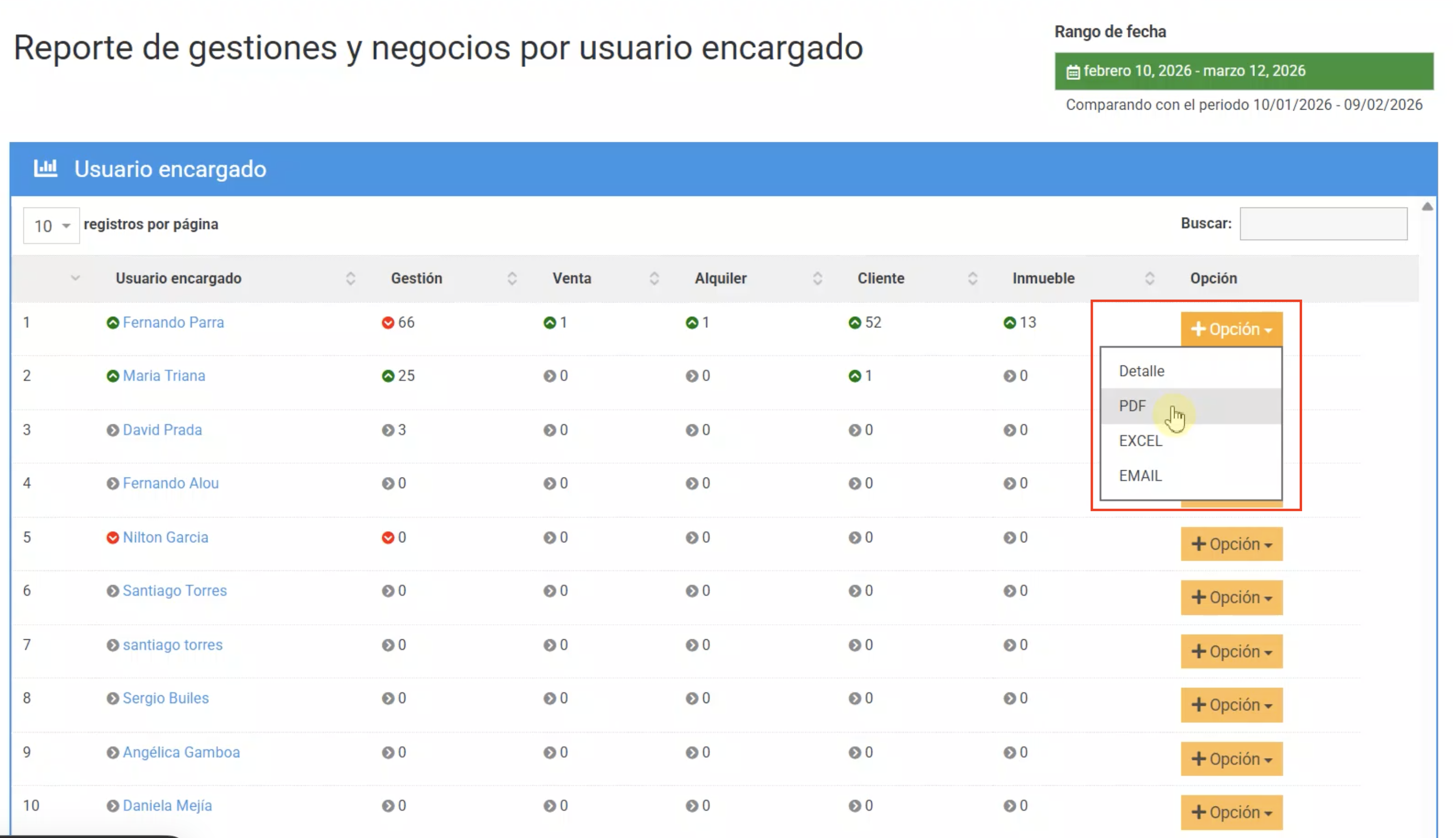1456x838 pixels.
Task: Click the bar chart icon beside Usuario encargado
Action: pyautogui.click(x=45, y=168)
